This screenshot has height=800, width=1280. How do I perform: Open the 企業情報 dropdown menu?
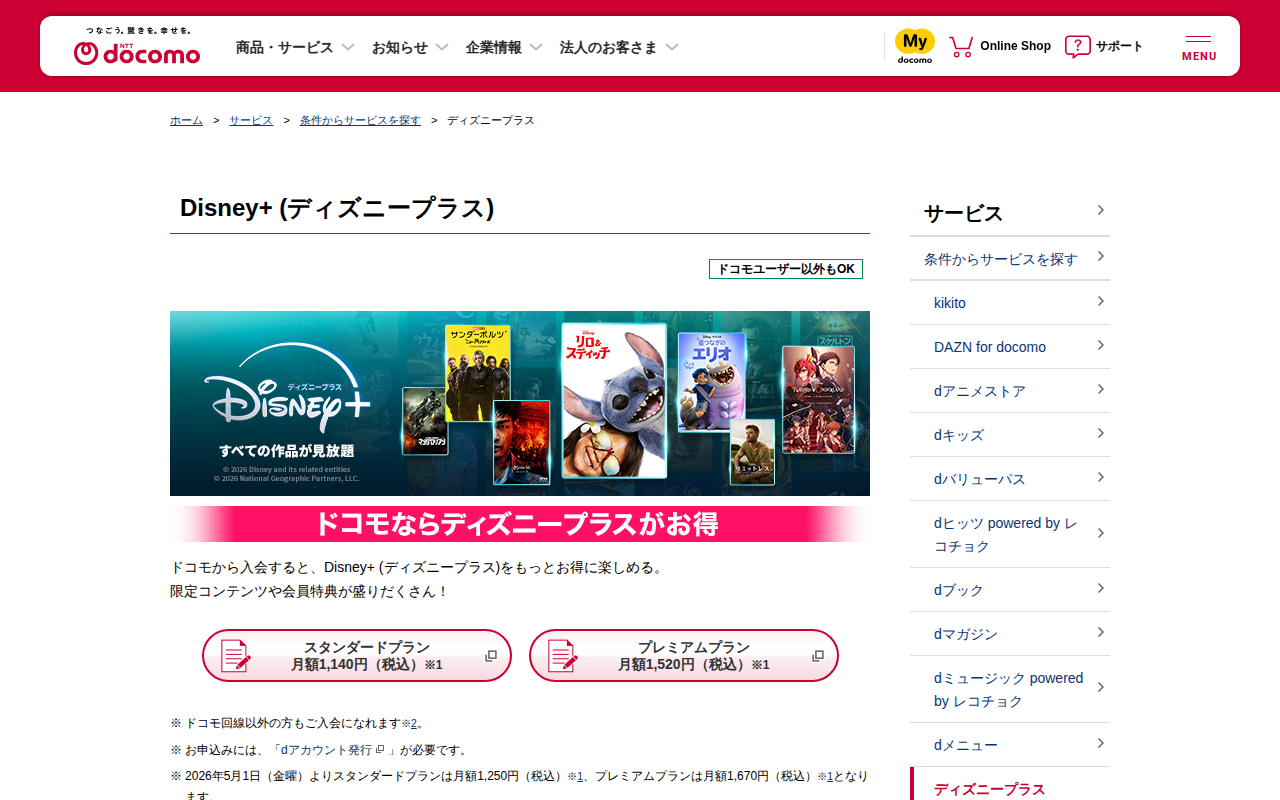click(x=504, y=47)
